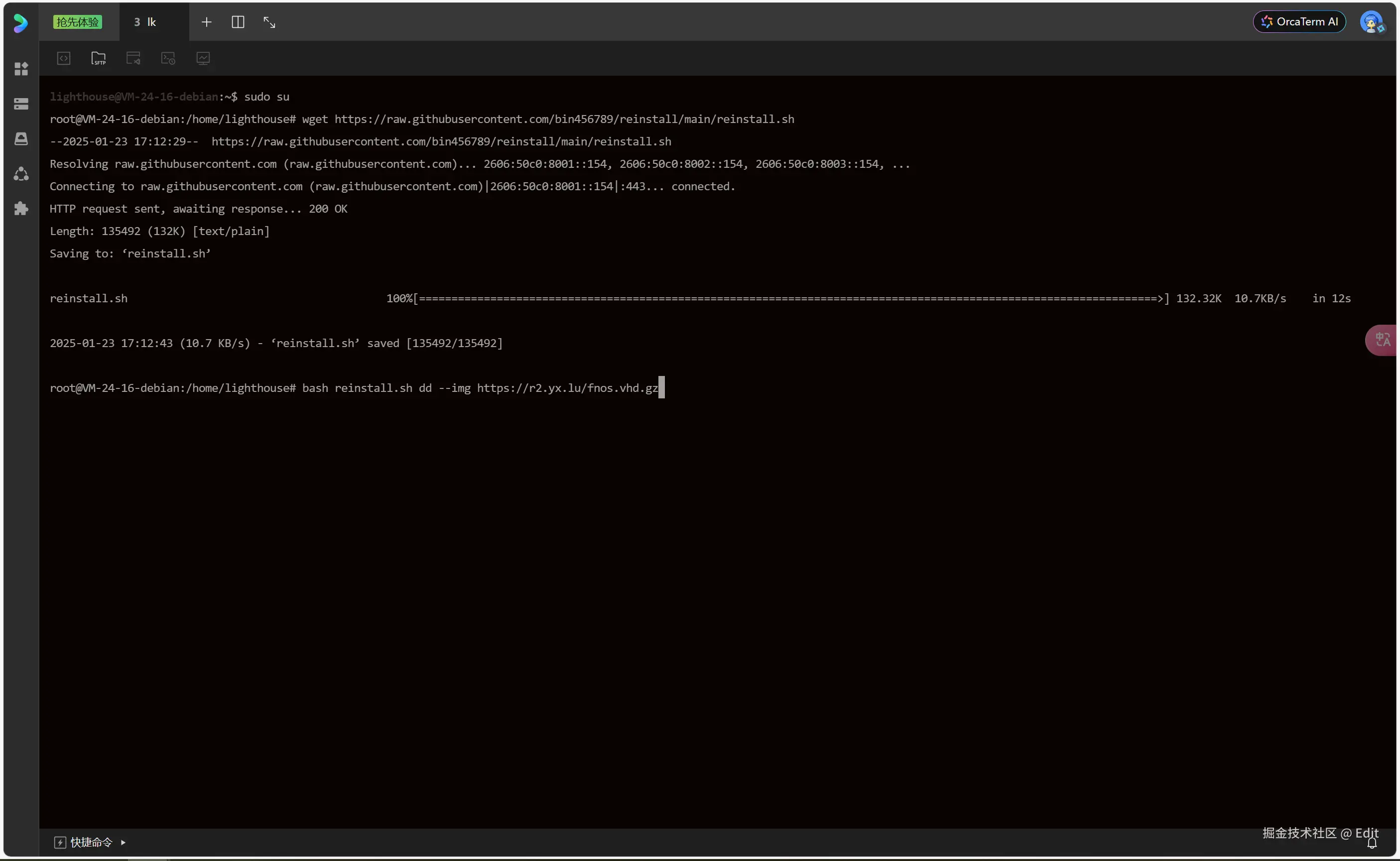Expand the 快捷命令 quick commands arrow
The height and width of the screenshot is (861, 1400).
(x=123, y=842)
